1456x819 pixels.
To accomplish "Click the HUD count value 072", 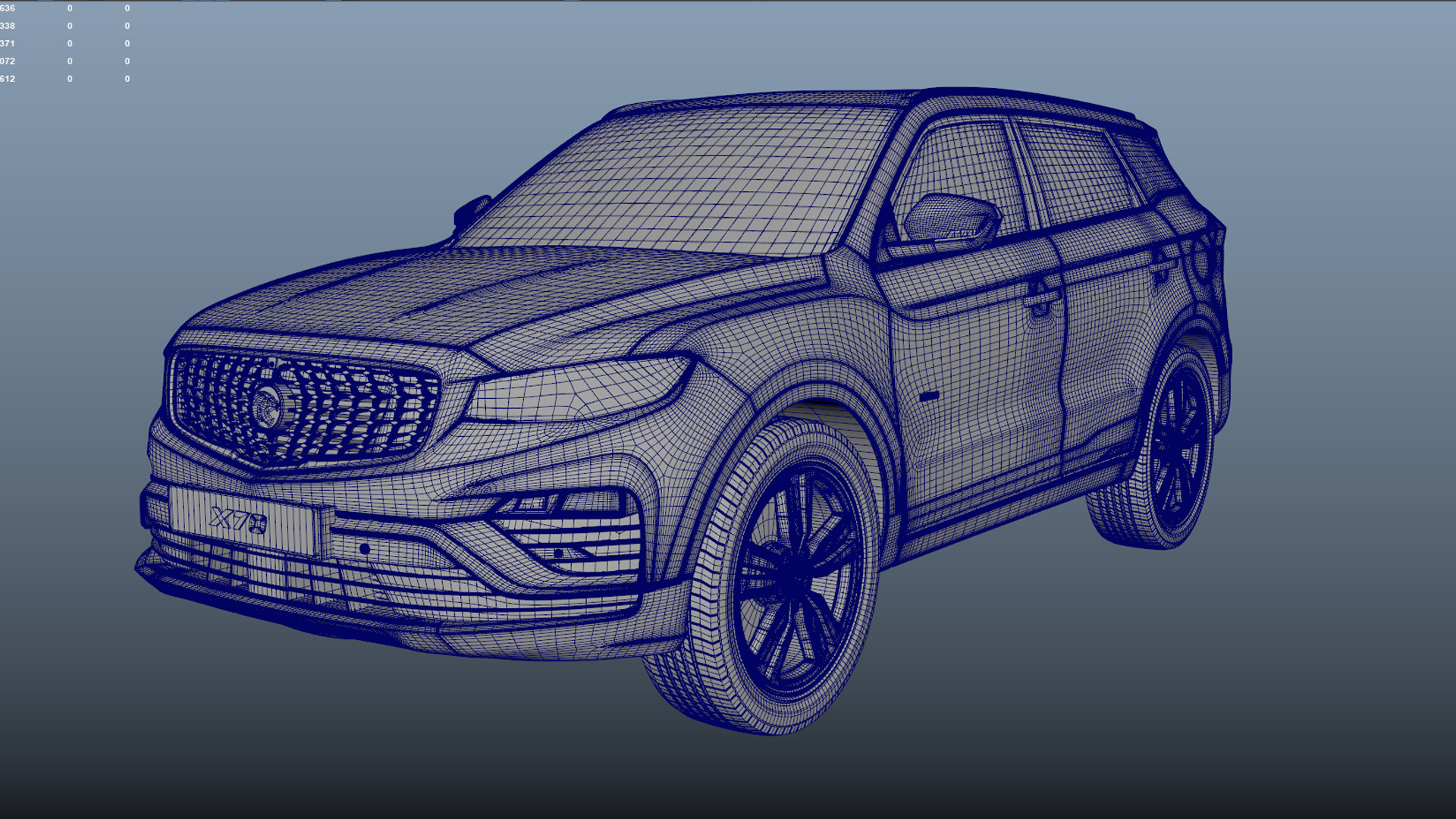I will tap(8, 61).
